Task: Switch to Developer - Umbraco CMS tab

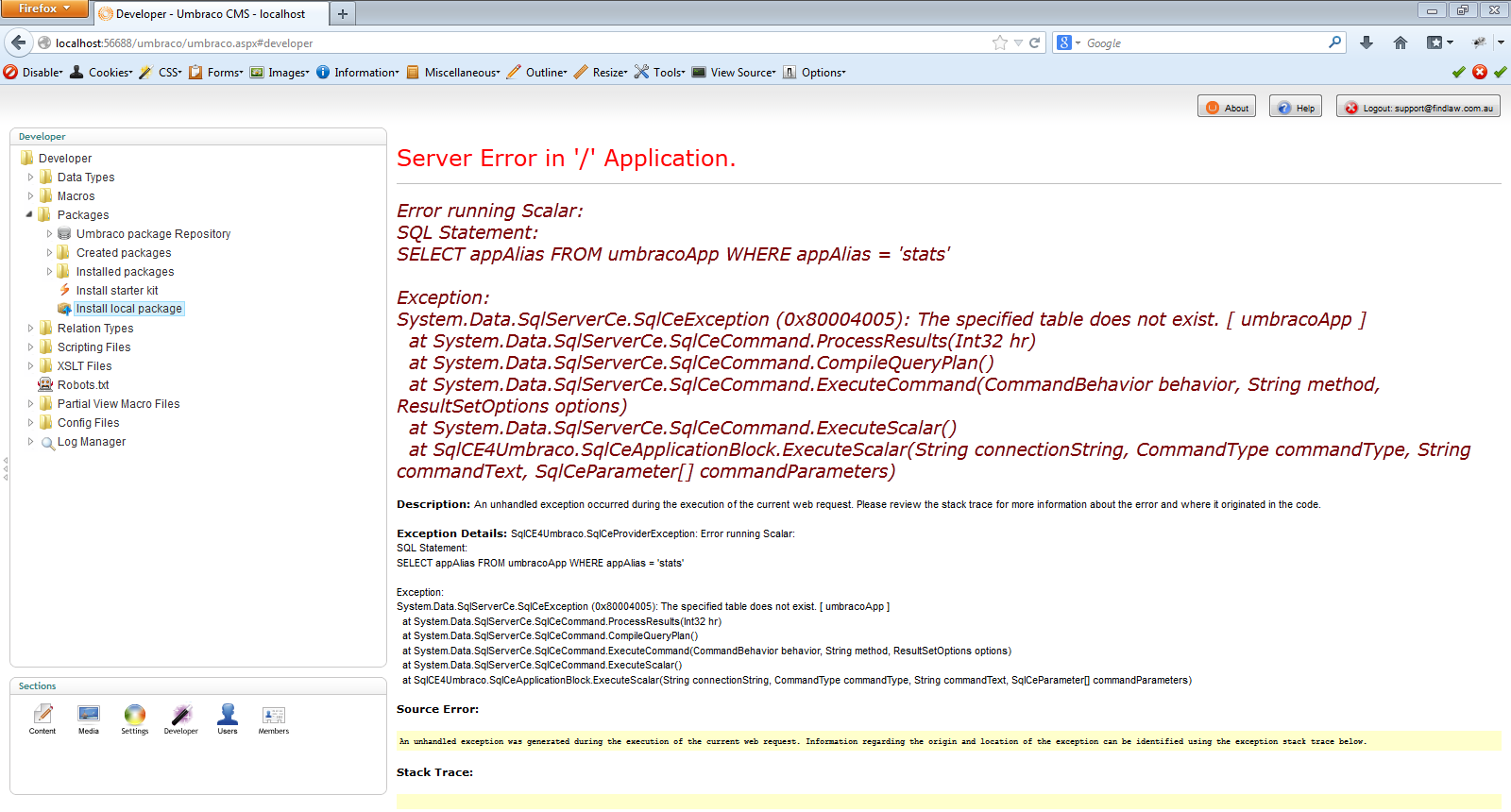Action: 211,13
